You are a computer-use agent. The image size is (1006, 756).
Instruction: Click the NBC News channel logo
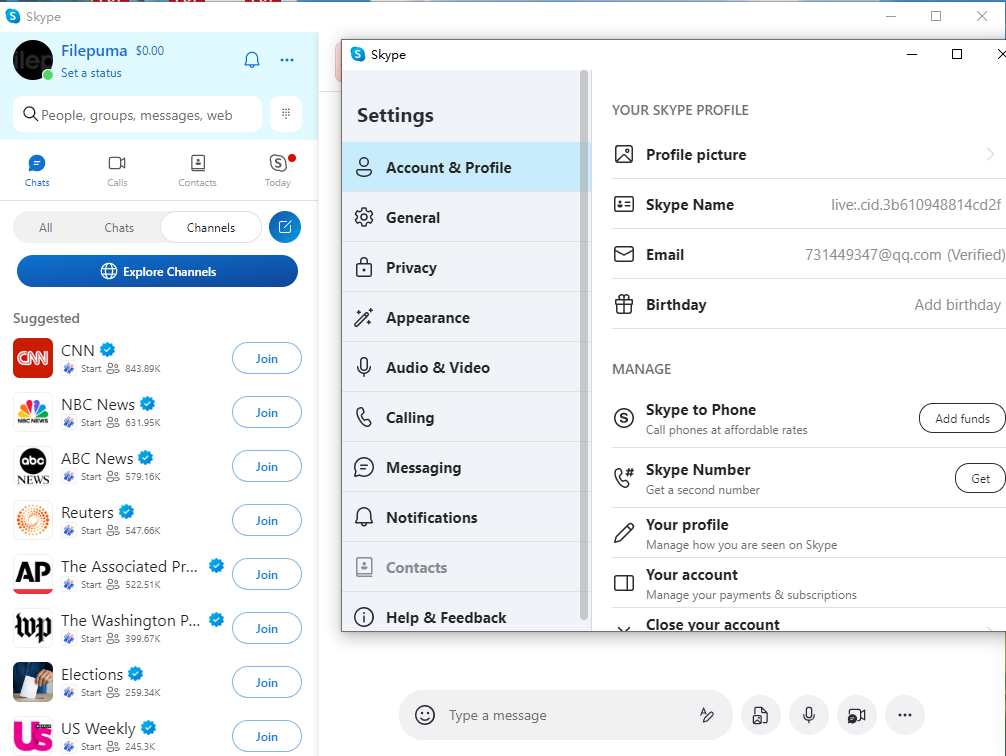click(33, 412)
